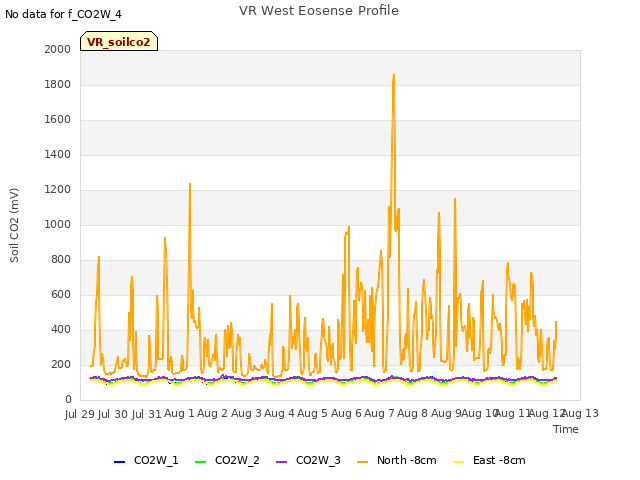Toggle East -8cm legend entry
The width and height of the screenshot is (640, 480).
pos(489,460)
